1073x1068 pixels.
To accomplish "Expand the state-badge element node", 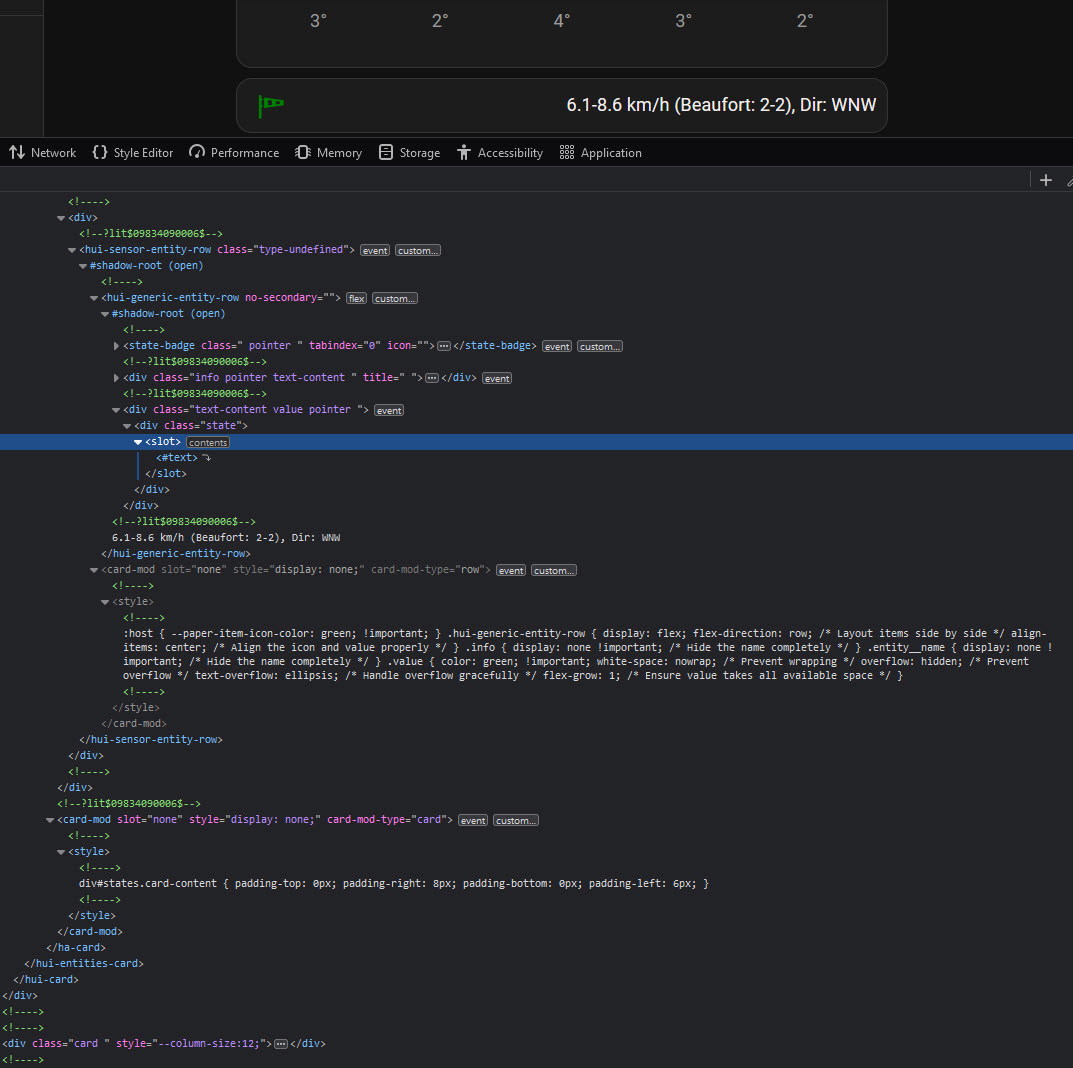I will (117, 346).
